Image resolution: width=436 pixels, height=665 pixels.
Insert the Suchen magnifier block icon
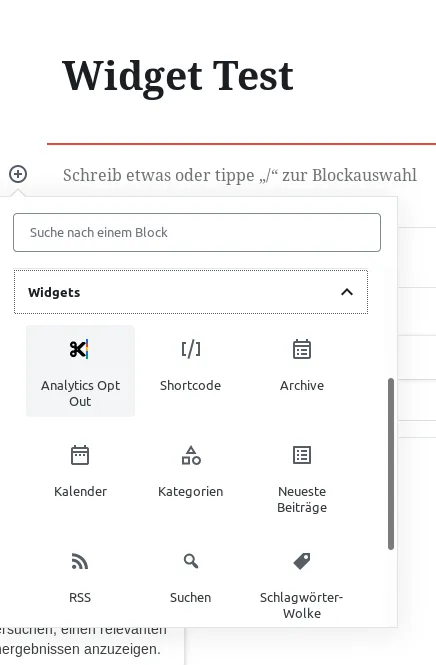191,561
